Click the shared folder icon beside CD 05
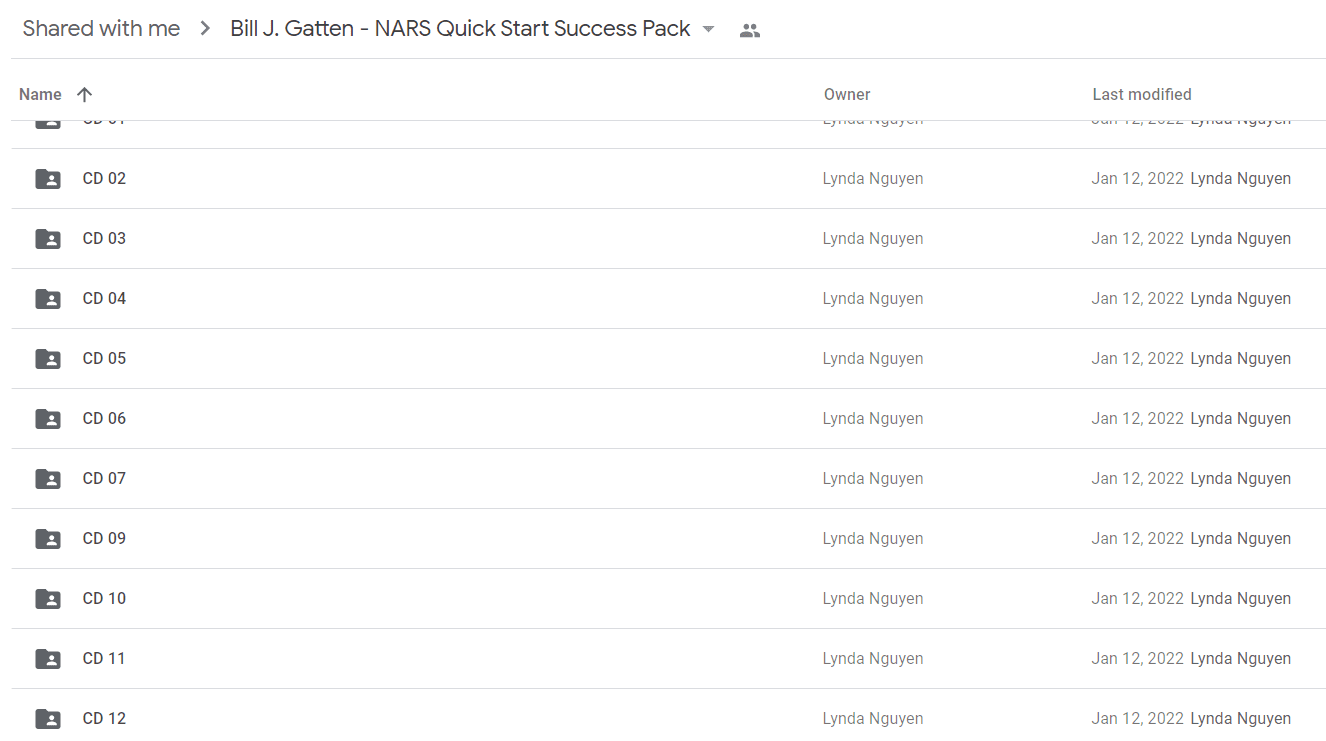Image resolution: width=1326 pixels, height=741 pixels. [x=48, y=359]
